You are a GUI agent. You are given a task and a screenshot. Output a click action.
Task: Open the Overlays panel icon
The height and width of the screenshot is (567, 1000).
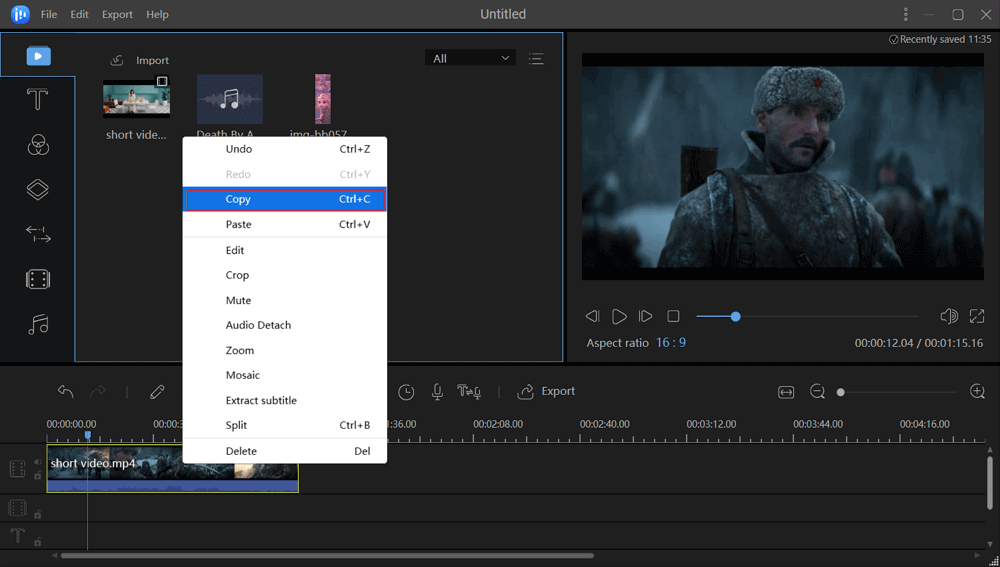[x=37, y=190]
